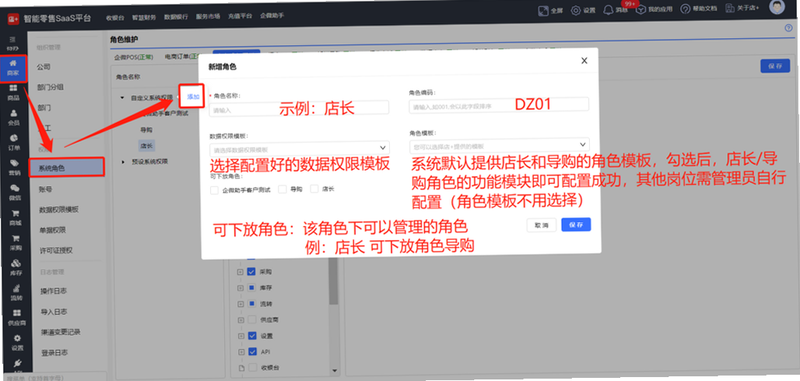Open the 收银台 top menu
The width and height of the screenshot is (800, 381).
[x=115, y=17]
